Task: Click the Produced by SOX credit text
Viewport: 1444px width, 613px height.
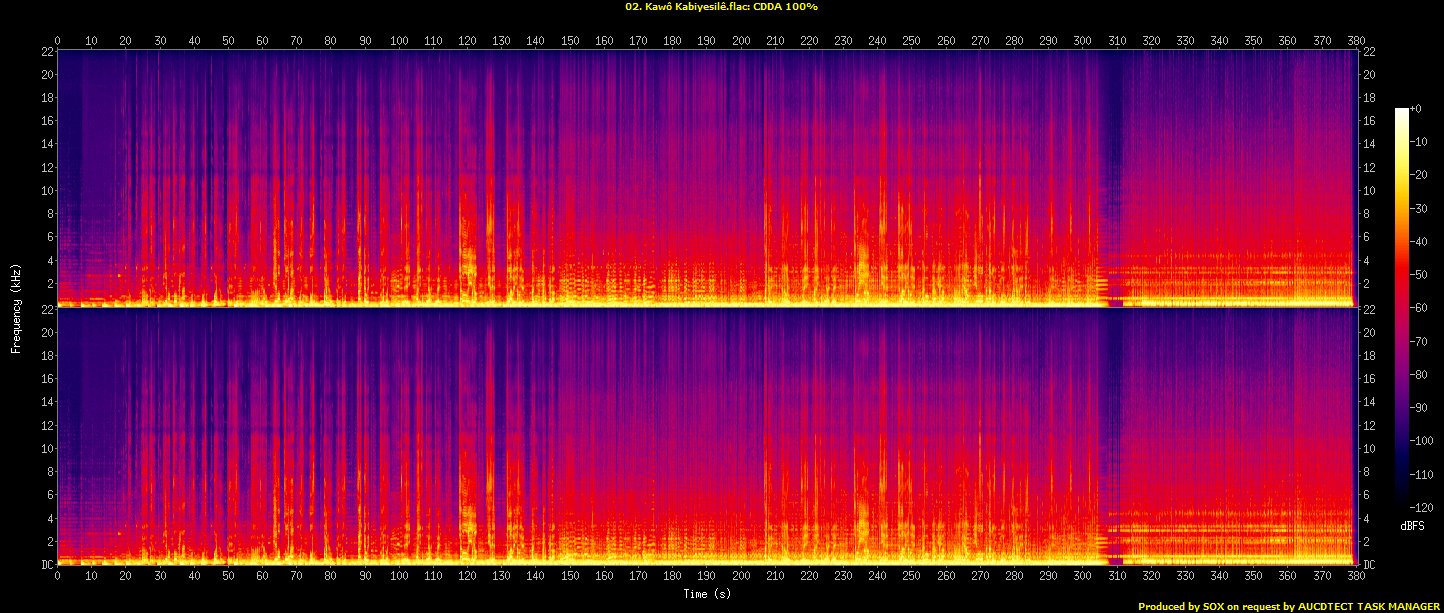Action: pyautogui.click(x=1289, y=606)
